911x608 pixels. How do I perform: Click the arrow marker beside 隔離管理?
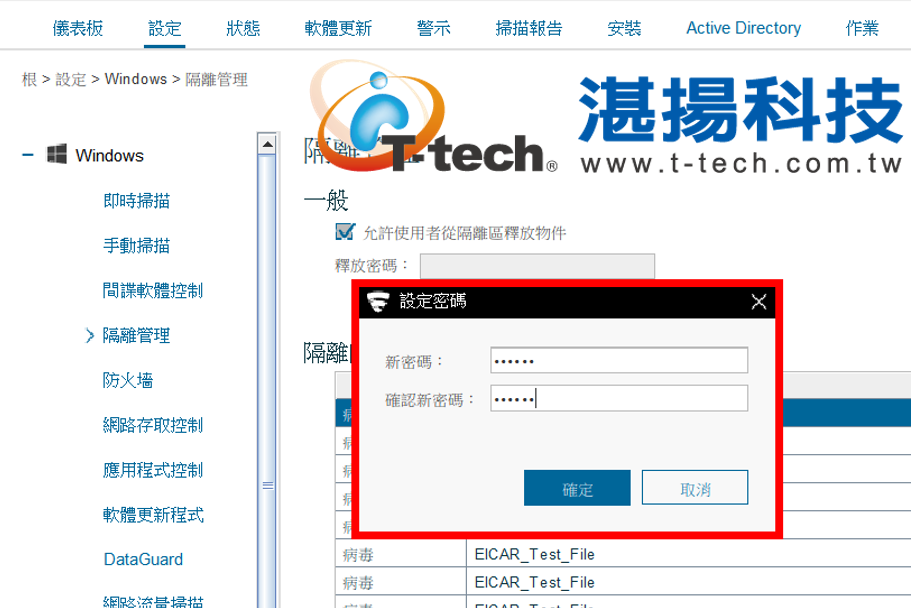89,335
